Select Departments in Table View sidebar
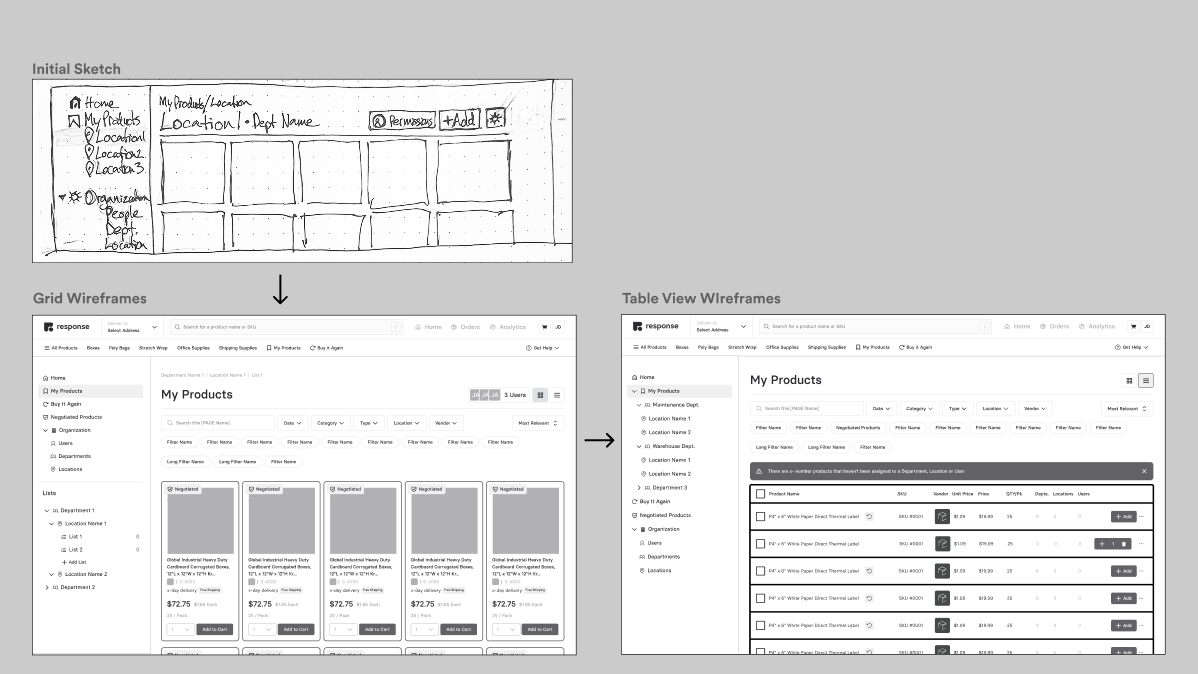Screen dimensions: 1198x674 click(659, 557)
